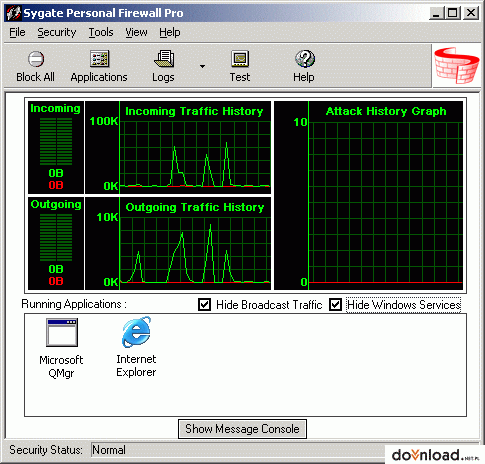Run the Test toolbar icon
The width and height of the screenshot is (485, 464).
point(240,59)
